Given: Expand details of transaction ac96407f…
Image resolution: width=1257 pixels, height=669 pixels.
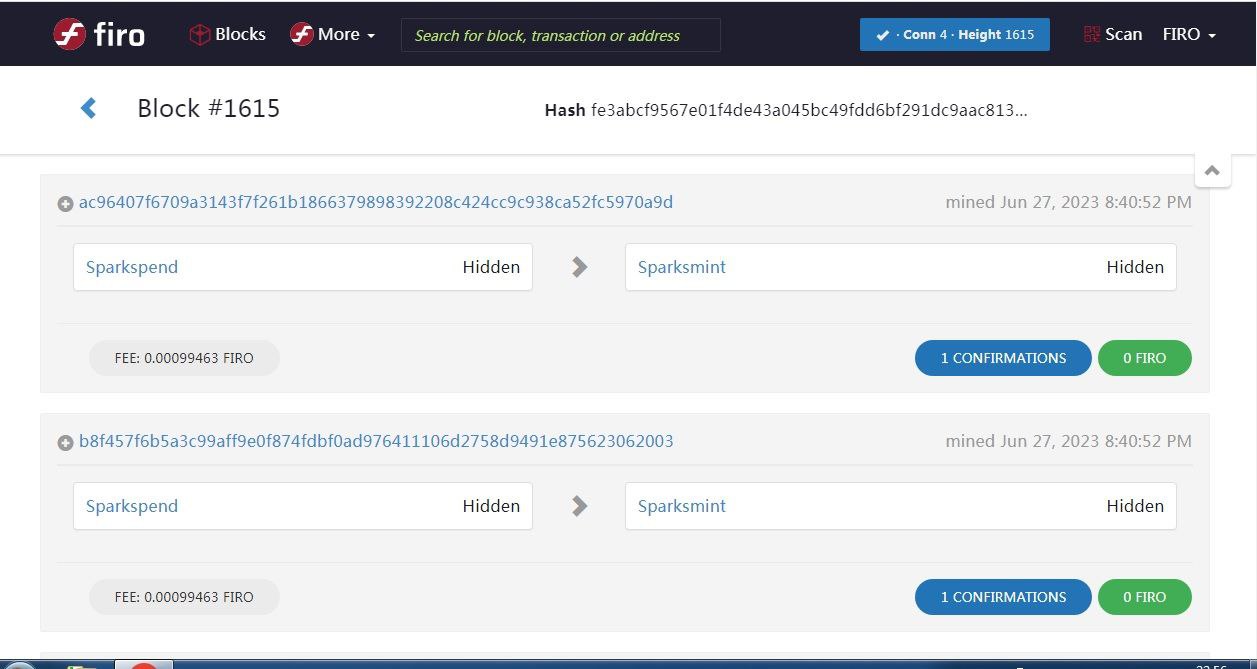Looking at the screenshot, I should (x=65, y=204).
